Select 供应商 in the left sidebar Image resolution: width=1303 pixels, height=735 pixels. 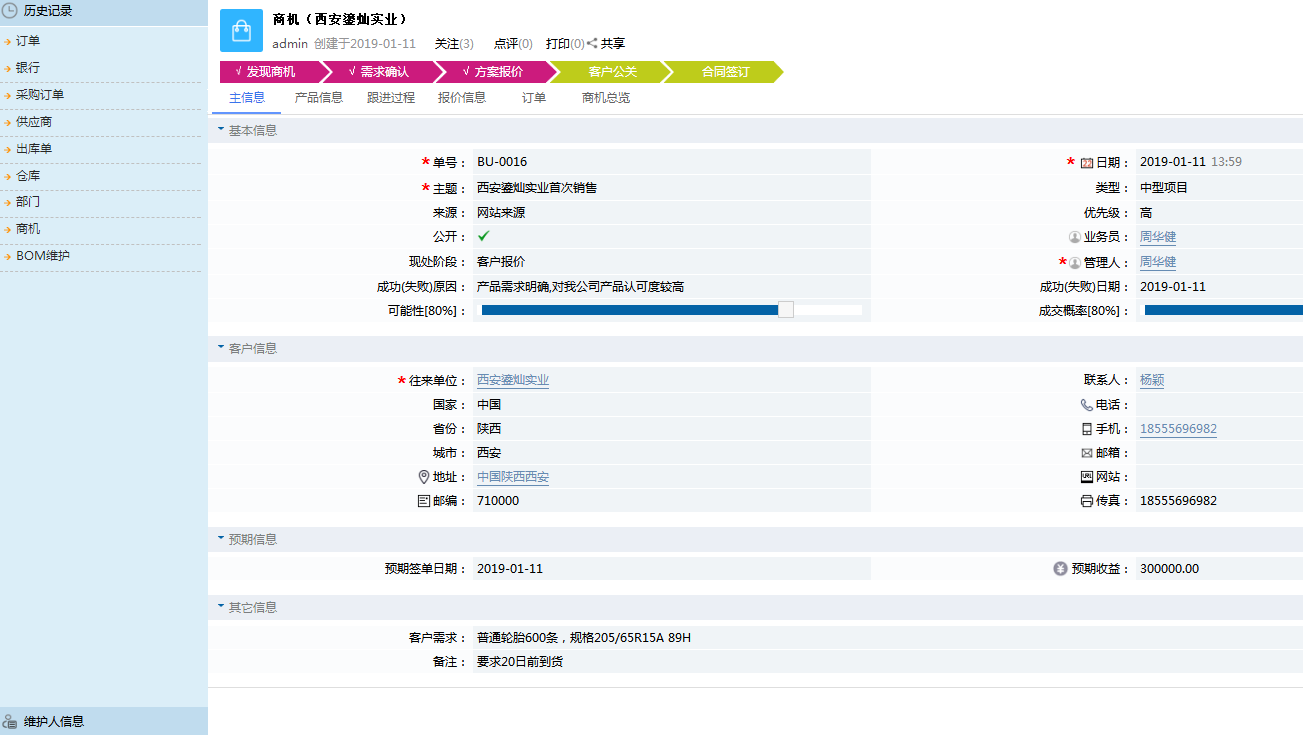point(35,121)
